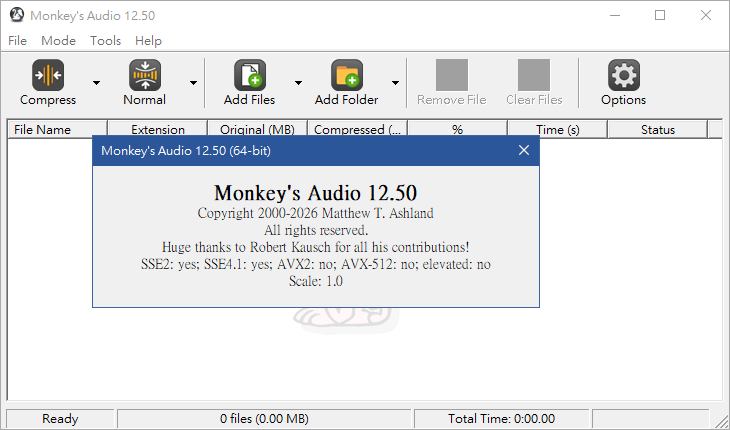Screen dimensions: 730x430
Task: Open the Tools menu
Action: pos(106,41)
